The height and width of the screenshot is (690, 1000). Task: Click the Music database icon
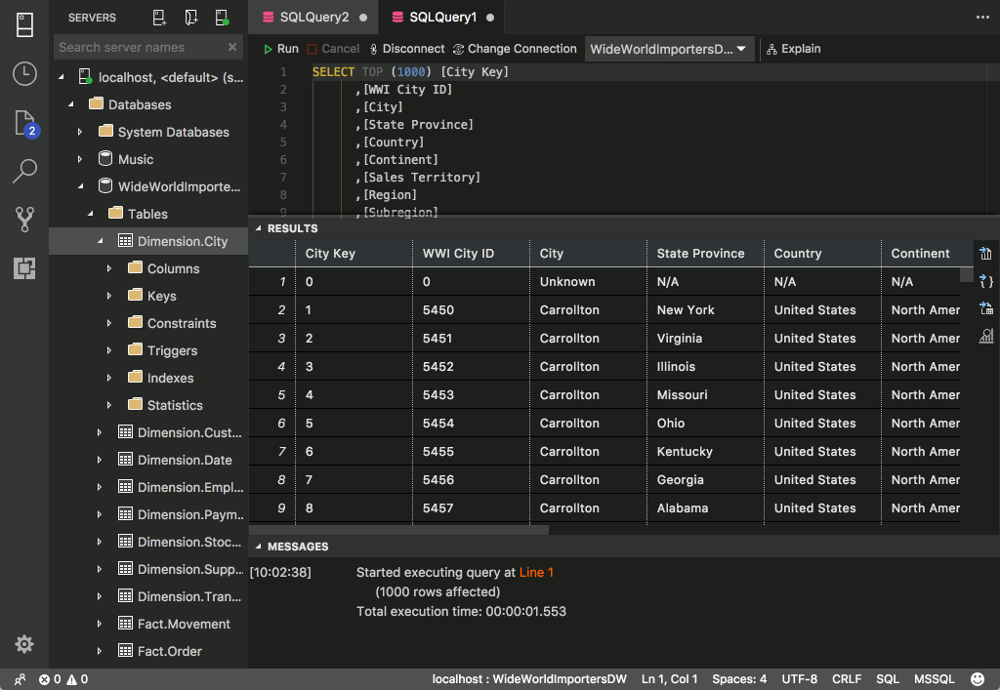click(105, 159)
